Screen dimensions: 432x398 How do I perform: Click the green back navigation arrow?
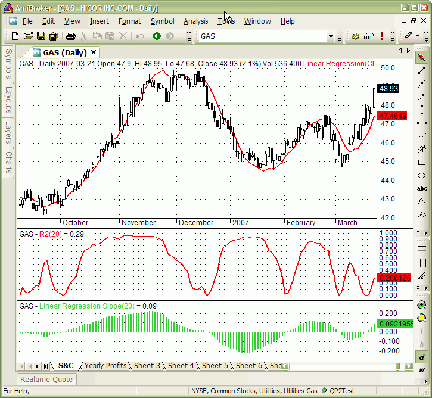(x=157, y=36)
